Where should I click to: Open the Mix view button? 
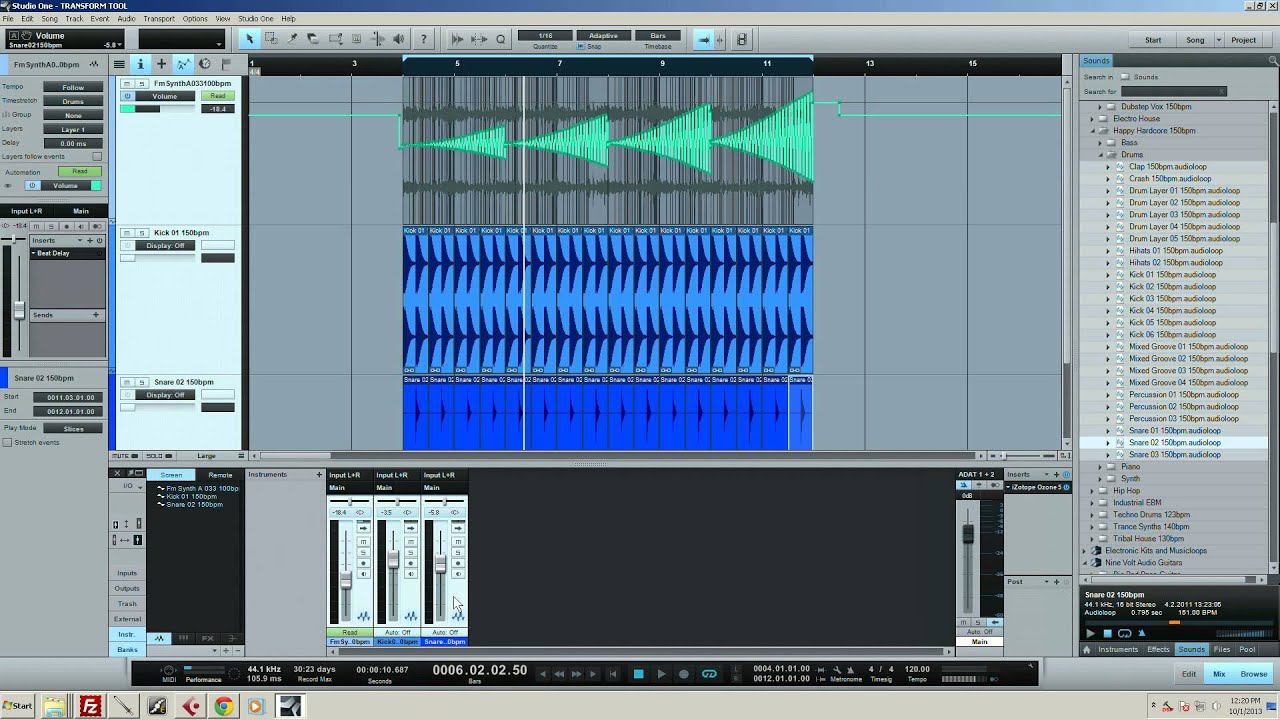pos(1219,674)
